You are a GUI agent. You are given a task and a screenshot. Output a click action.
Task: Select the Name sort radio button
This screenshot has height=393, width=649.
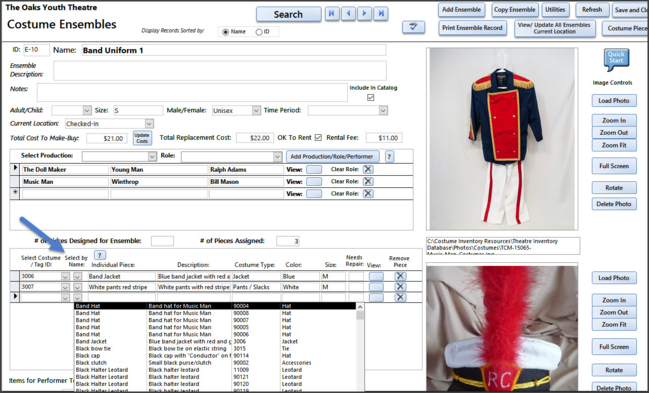click(226, 32)
